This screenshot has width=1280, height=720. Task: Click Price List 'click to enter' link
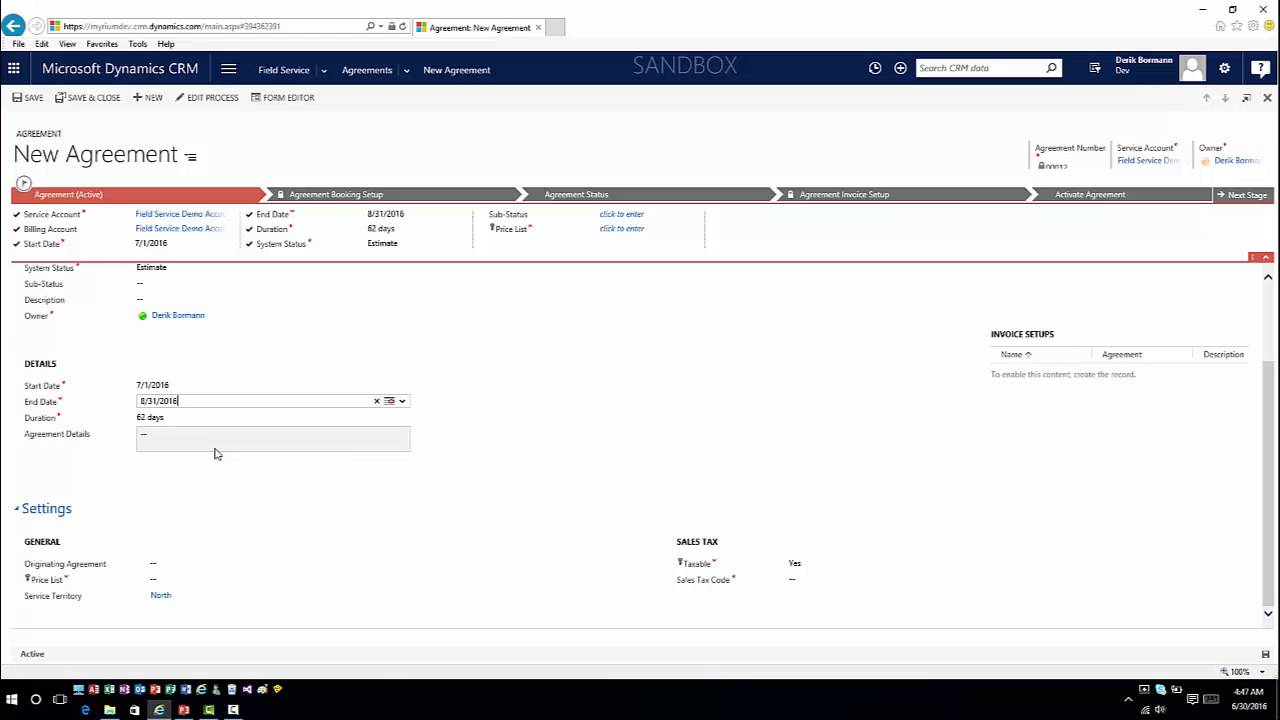coord(622,228)
